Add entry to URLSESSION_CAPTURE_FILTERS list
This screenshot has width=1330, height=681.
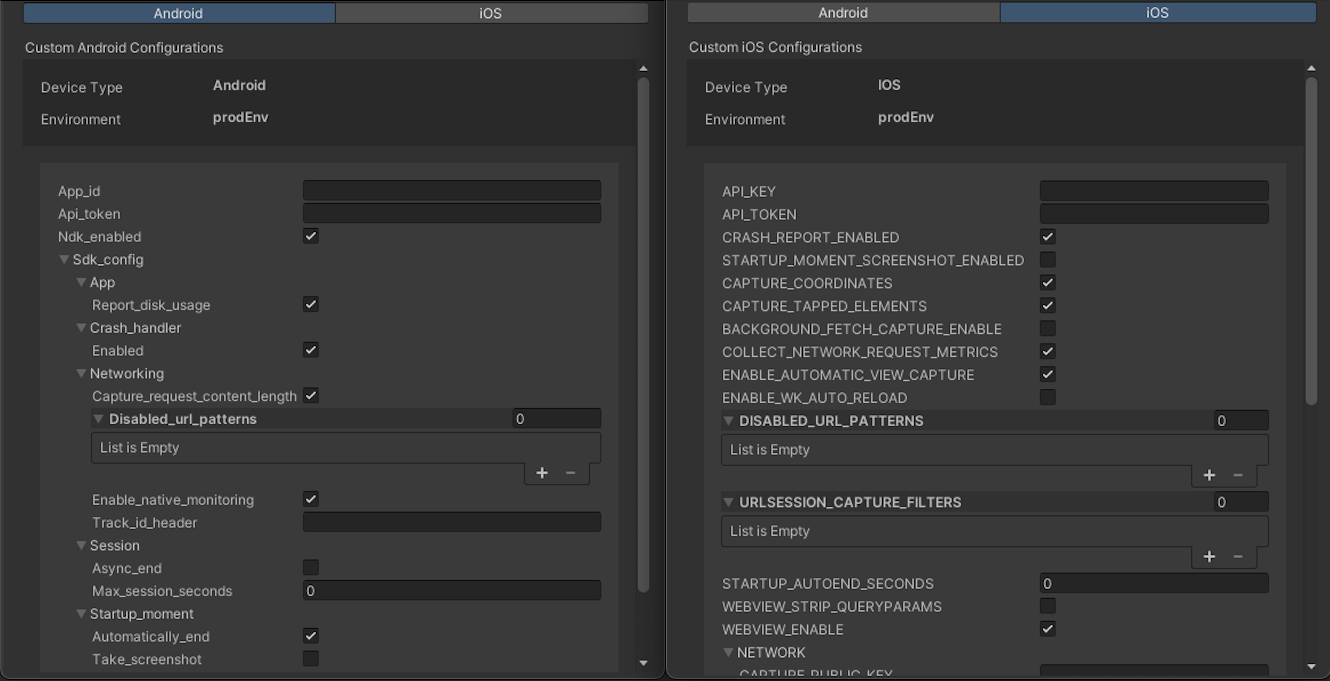pyautogui.click(x=1209, y=557)
